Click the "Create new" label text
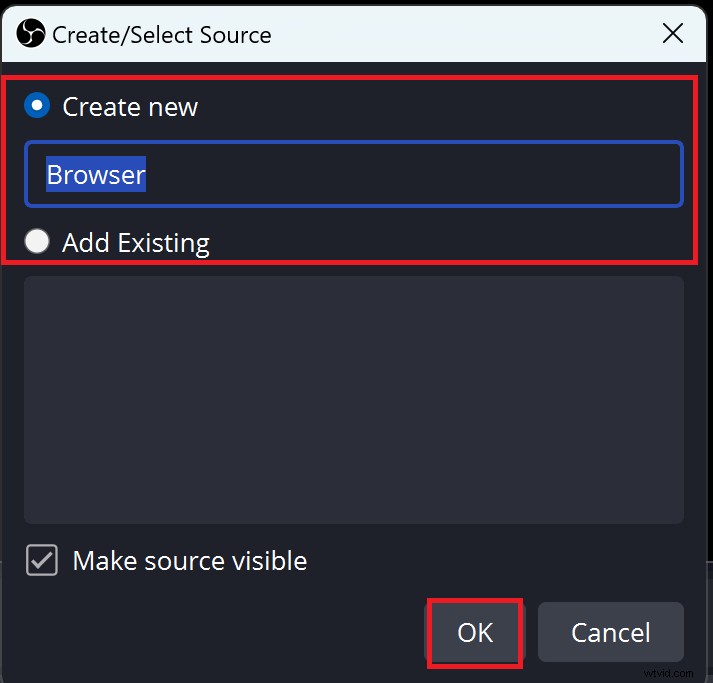This screenshot has height=683, width=713. (130, 107)
